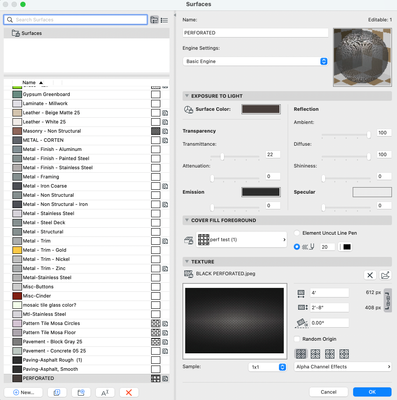Click texture indicator icon for Metal - Trim
Screen dimensions: 397x400
165,241
